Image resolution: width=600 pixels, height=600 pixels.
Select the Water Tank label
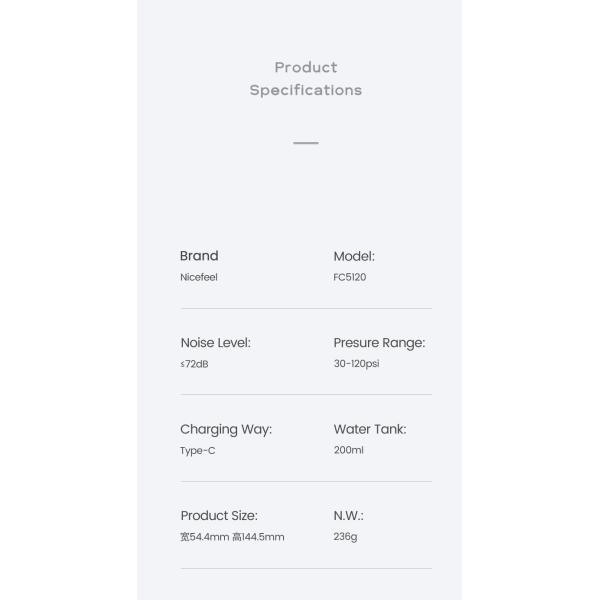point(370,429)
